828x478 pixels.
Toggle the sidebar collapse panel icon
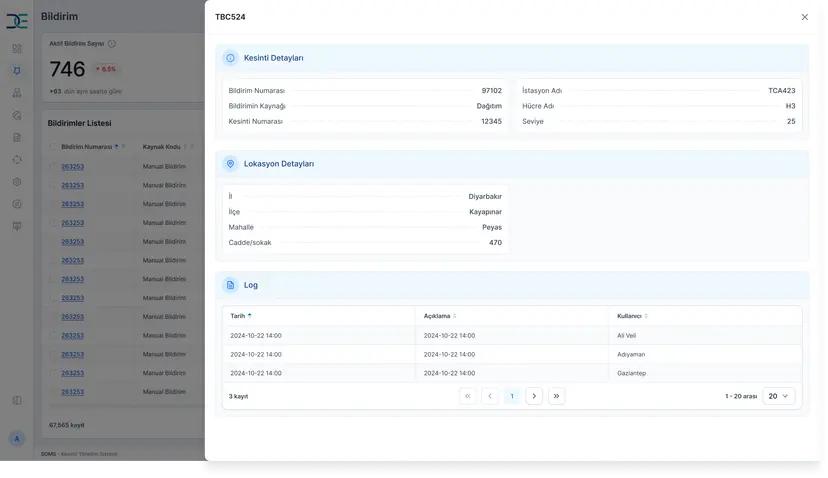[x=17, y=400]
